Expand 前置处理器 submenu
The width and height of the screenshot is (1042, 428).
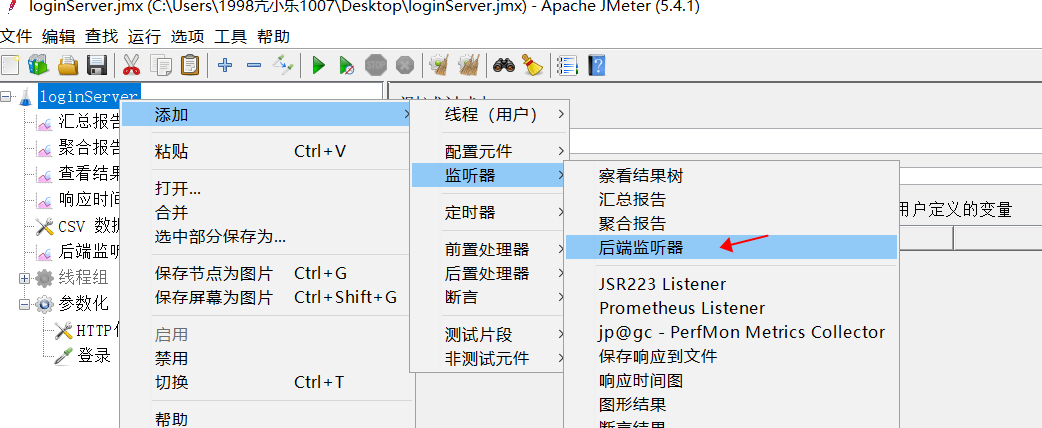[x=489, y=249]
